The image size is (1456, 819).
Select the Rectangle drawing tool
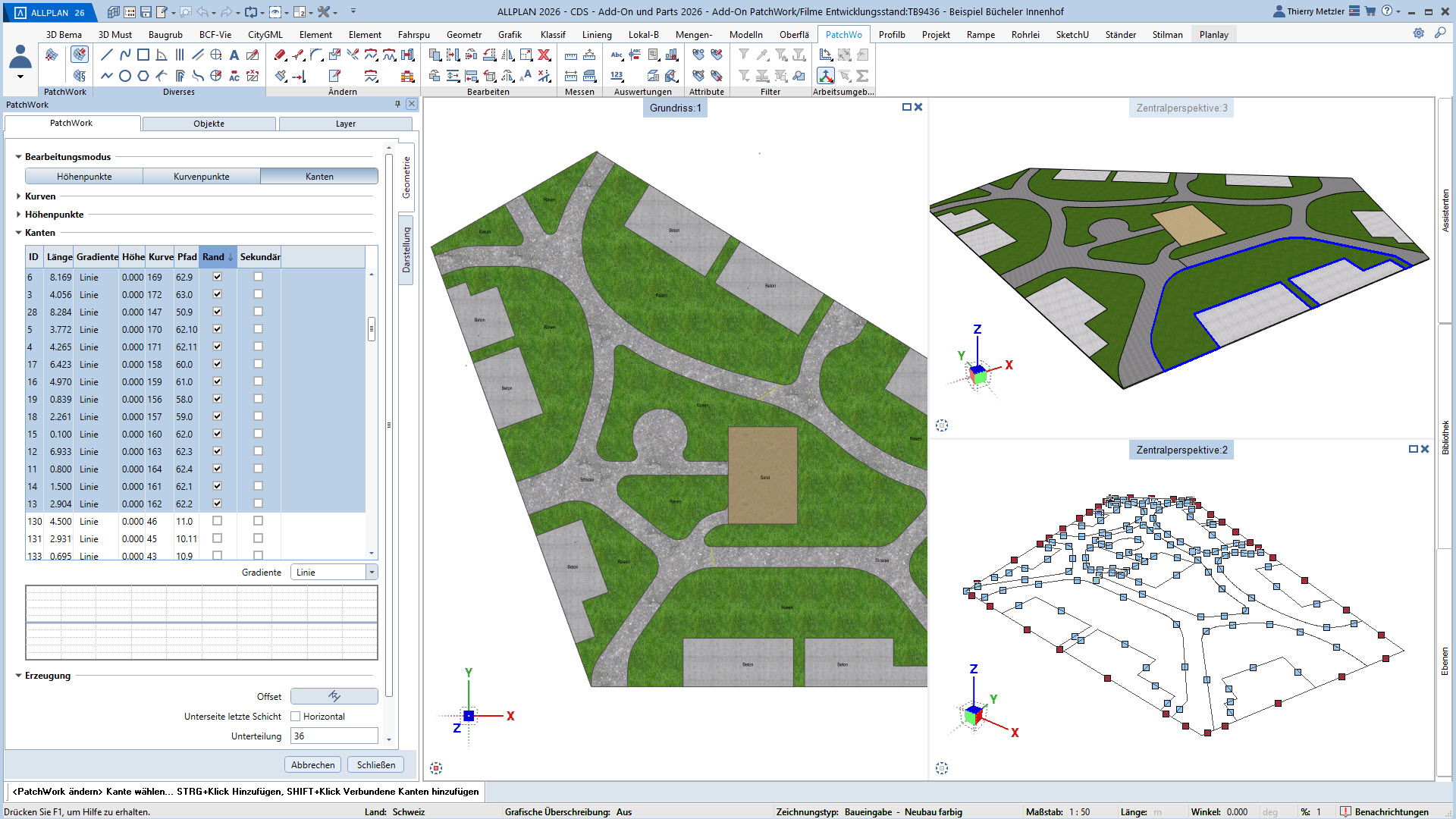(143, 55)
